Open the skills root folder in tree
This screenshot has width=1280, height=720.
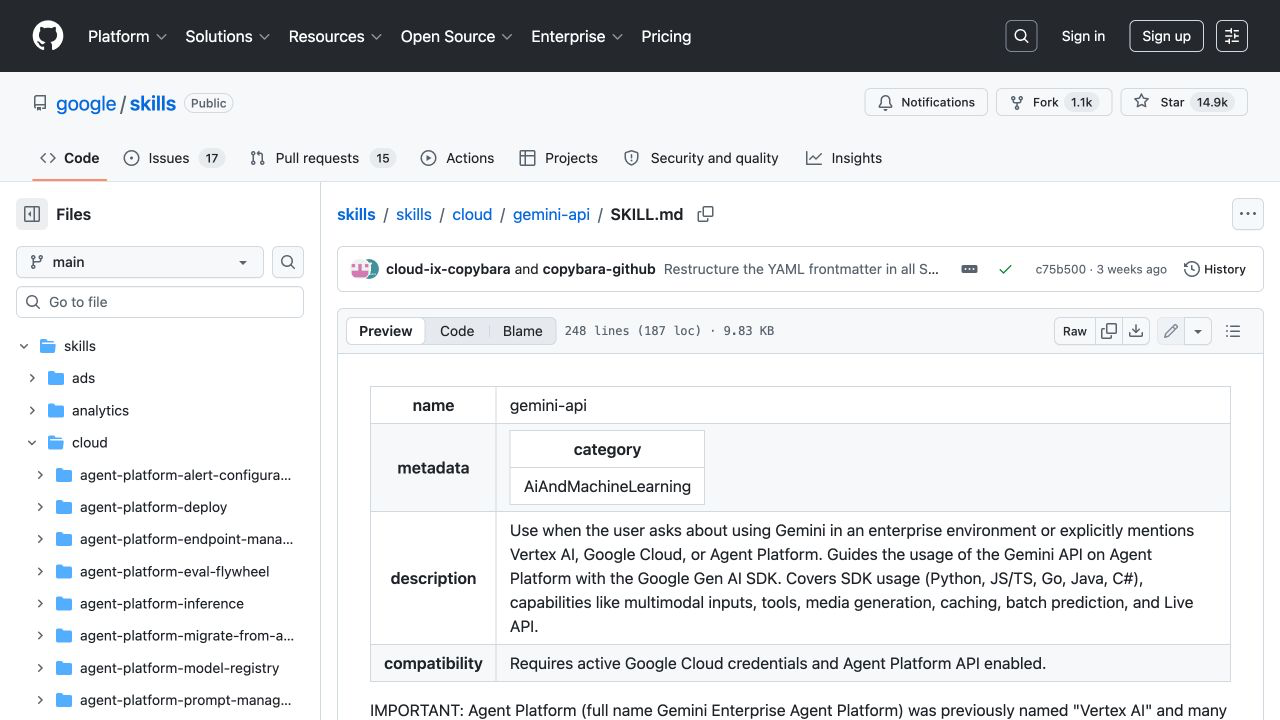(80, 346)
